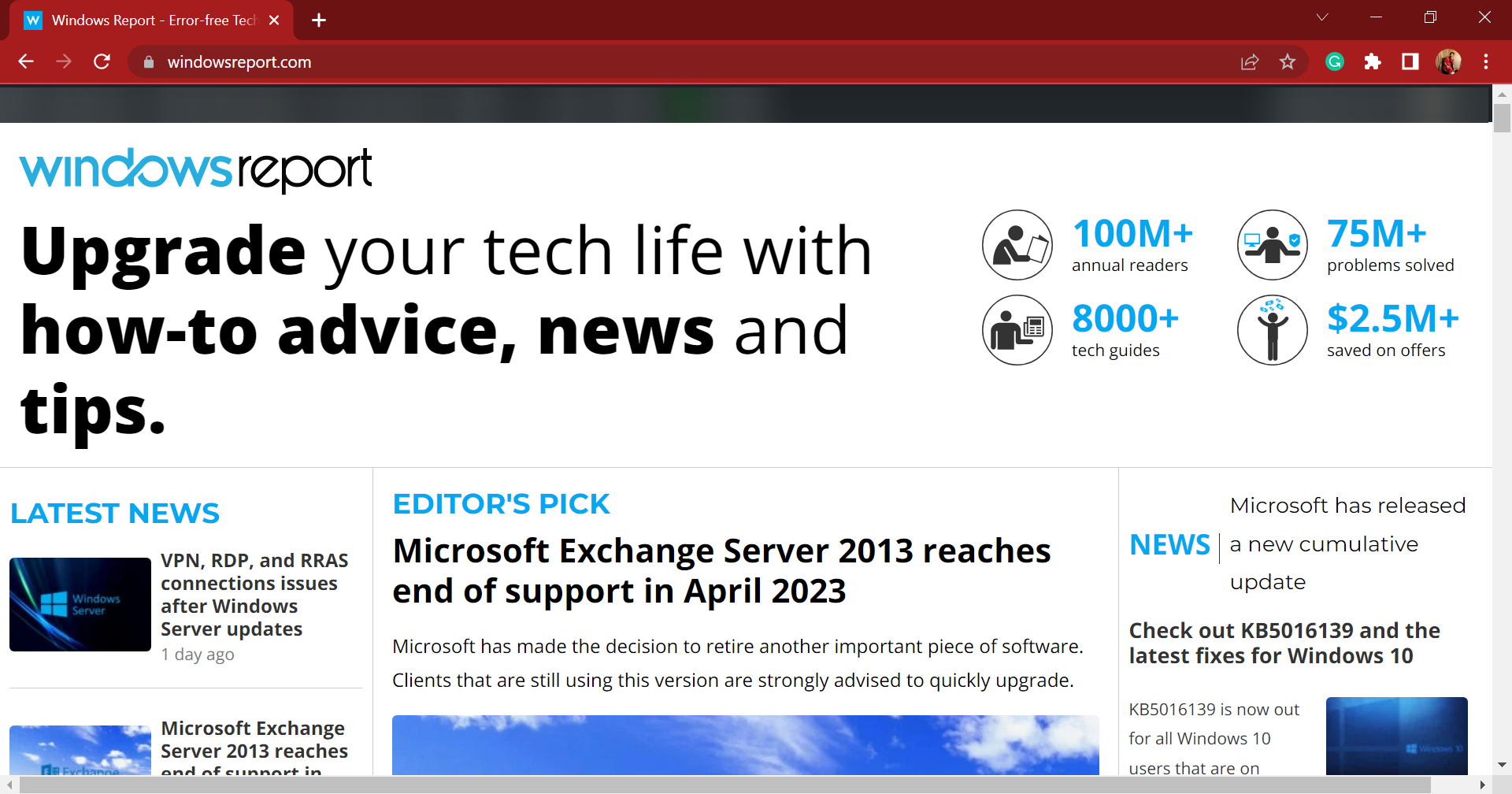Viewport: 1512px width, 794px height.
Task: Open the LATEST NEWS section heading
Action: 115,514
